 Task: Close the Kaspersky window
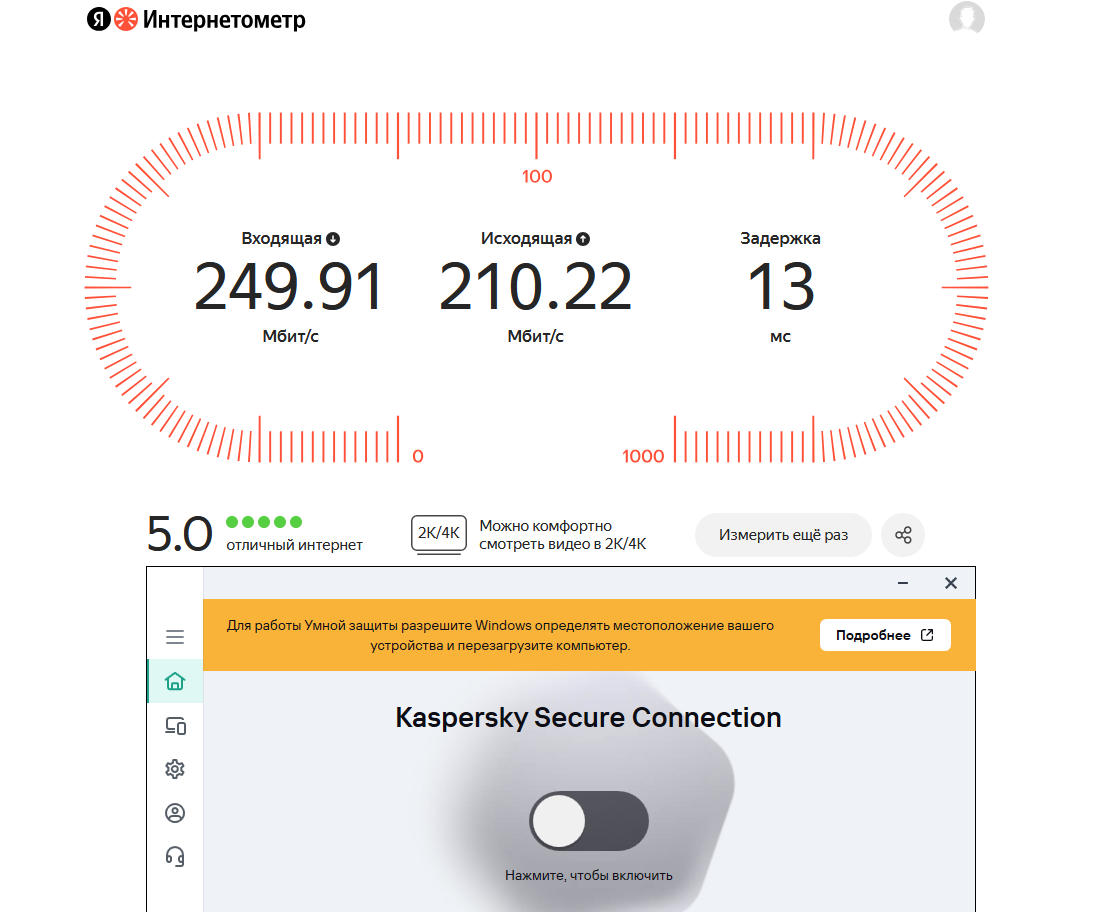[951, 583]
